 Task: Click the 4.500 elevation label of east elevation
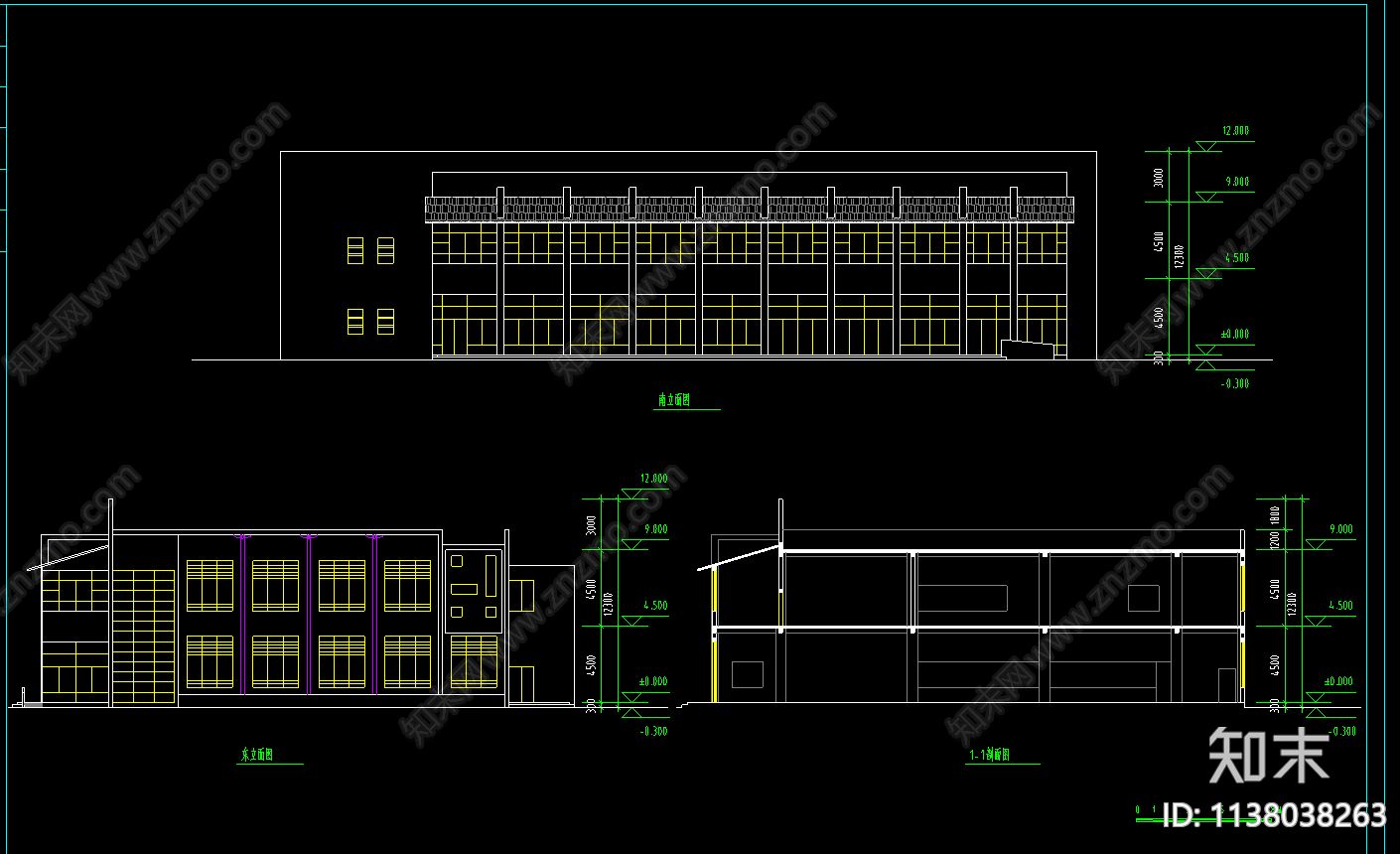[x=655, y=605]
